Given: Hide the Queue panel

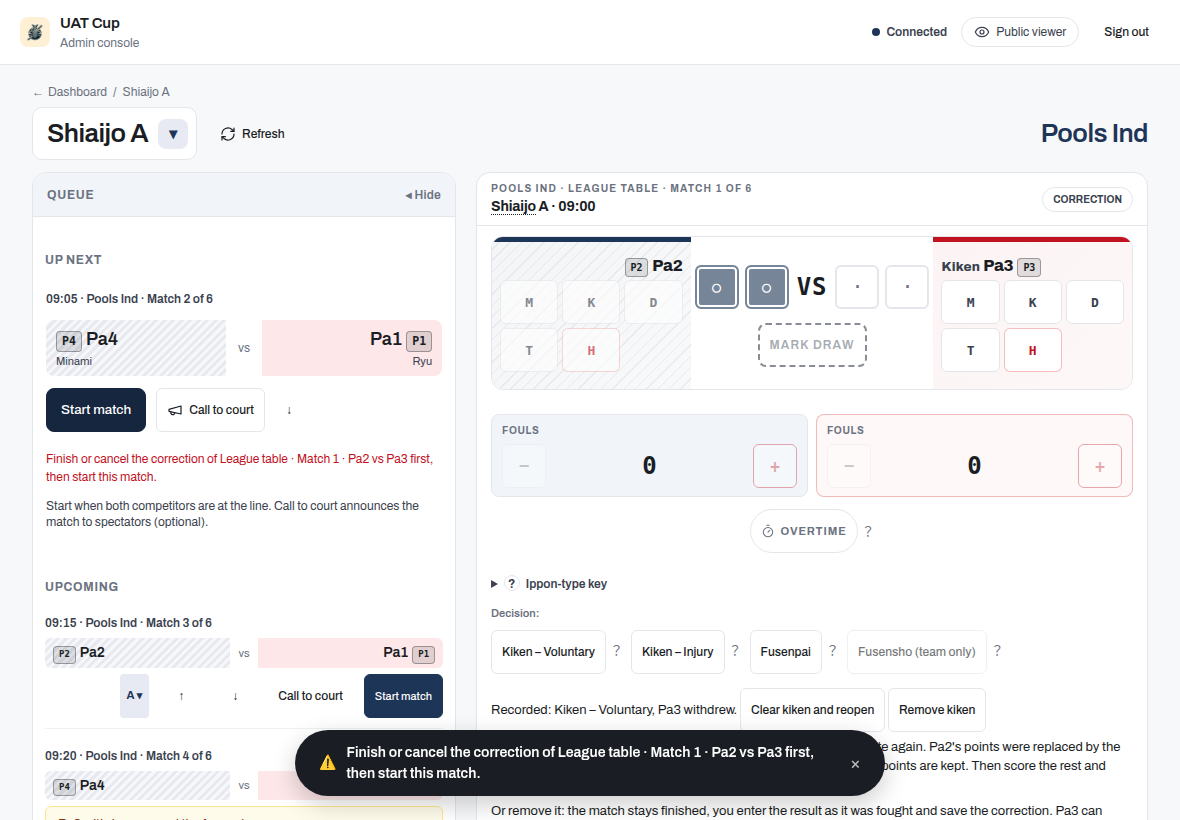Looking at the screenshot, I should (x=423, y=195).
